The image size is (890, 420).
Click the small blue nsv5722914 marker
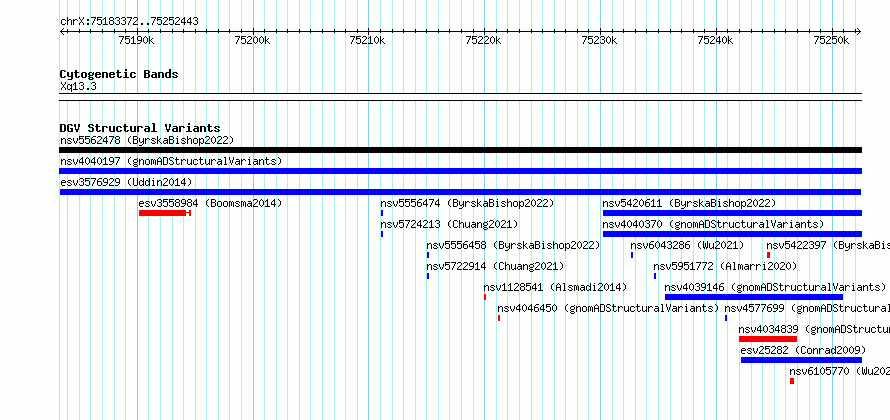click(x=428, y=276)
